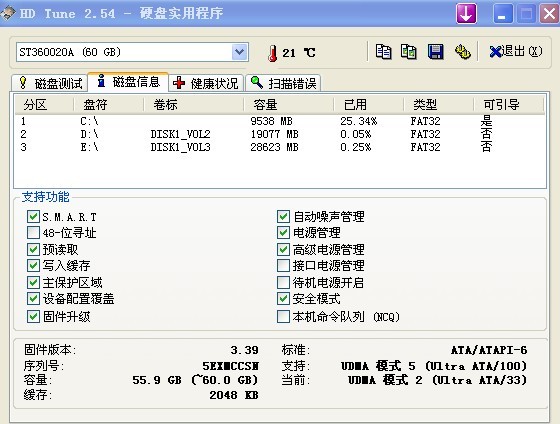Switch to the 磁盘信息 tab
The height and width of the screenshot is (424, 560).
coord(128,82)
